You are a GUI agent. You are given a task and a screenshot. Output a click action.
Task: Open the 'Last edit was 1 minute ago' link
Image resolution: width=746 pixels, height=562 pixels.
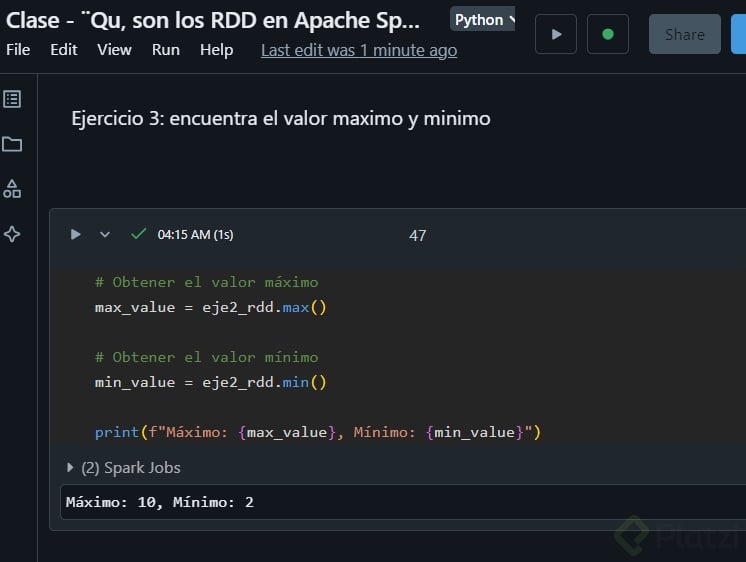tap(359, 50)
